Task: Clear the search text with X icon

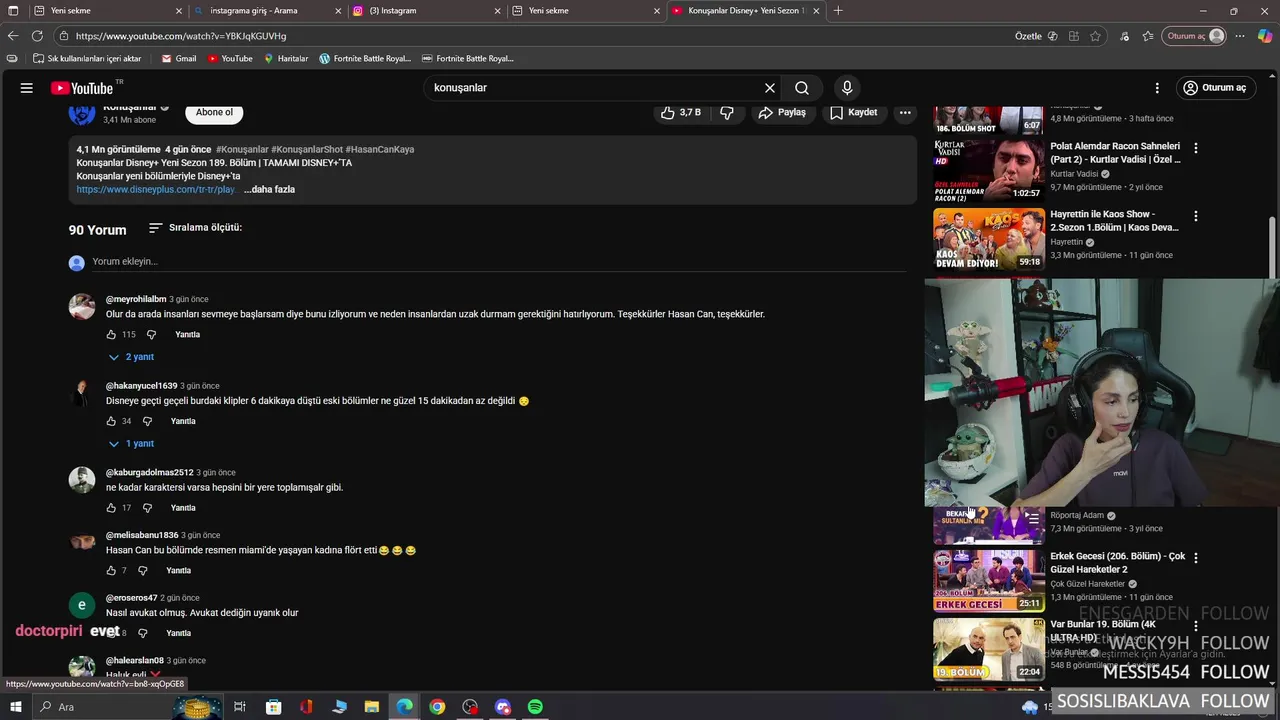Action: coord(770,88)
